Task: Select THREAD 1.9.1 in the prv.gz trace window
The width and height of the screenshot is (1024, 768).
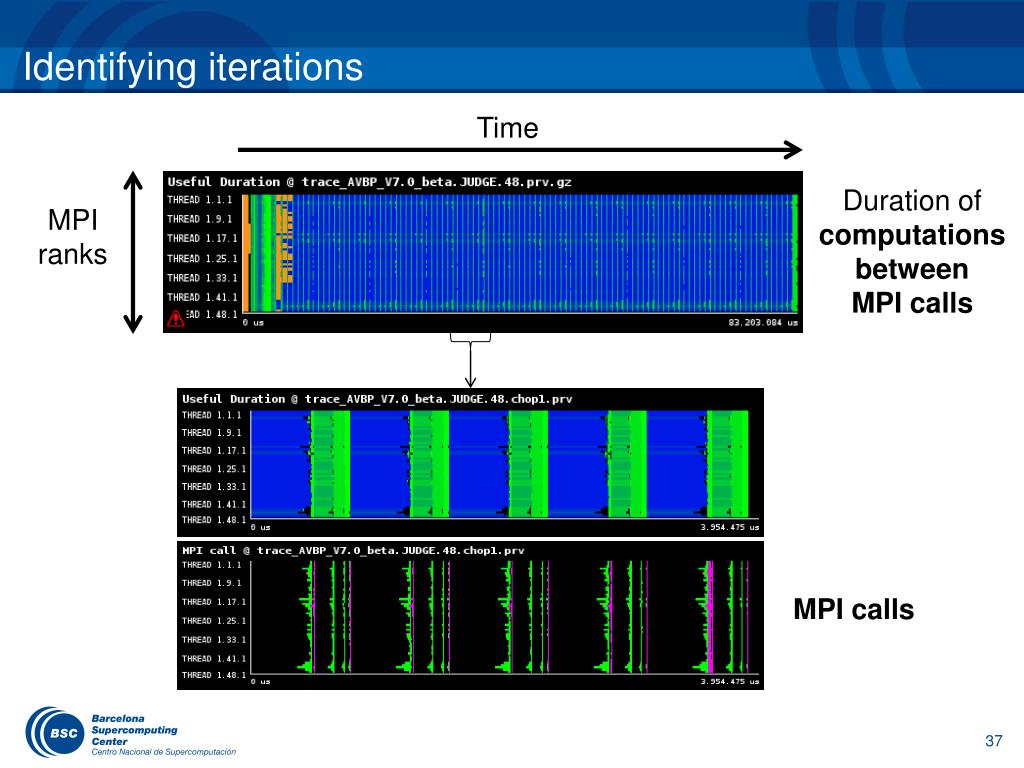Action: (200, 219)
